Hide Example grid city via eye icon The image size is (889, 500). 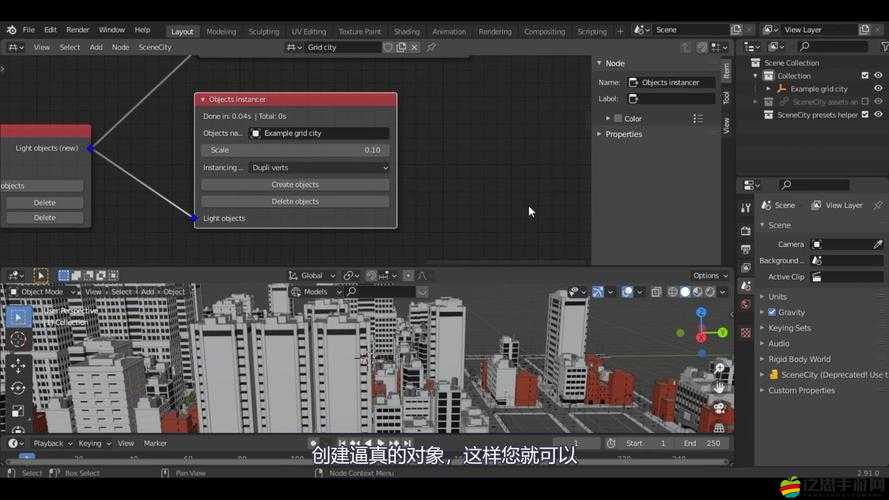pos(878,88)
